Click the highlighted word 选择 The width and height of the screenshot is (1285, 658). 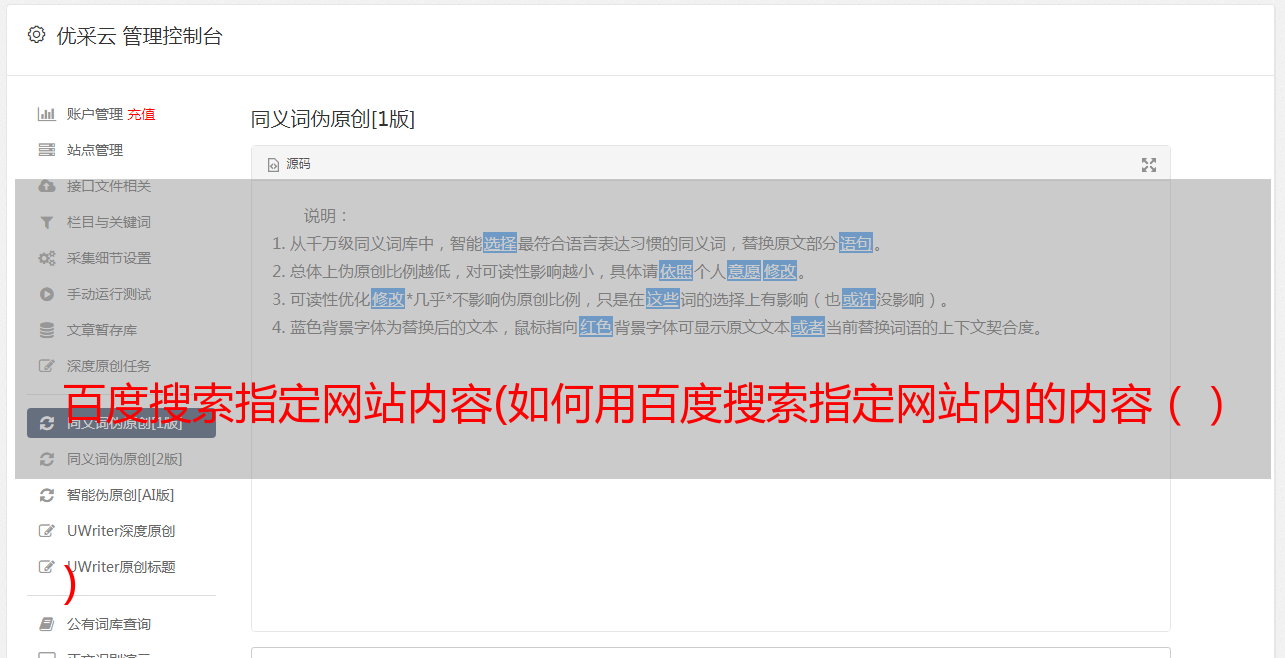pos(500,243)
